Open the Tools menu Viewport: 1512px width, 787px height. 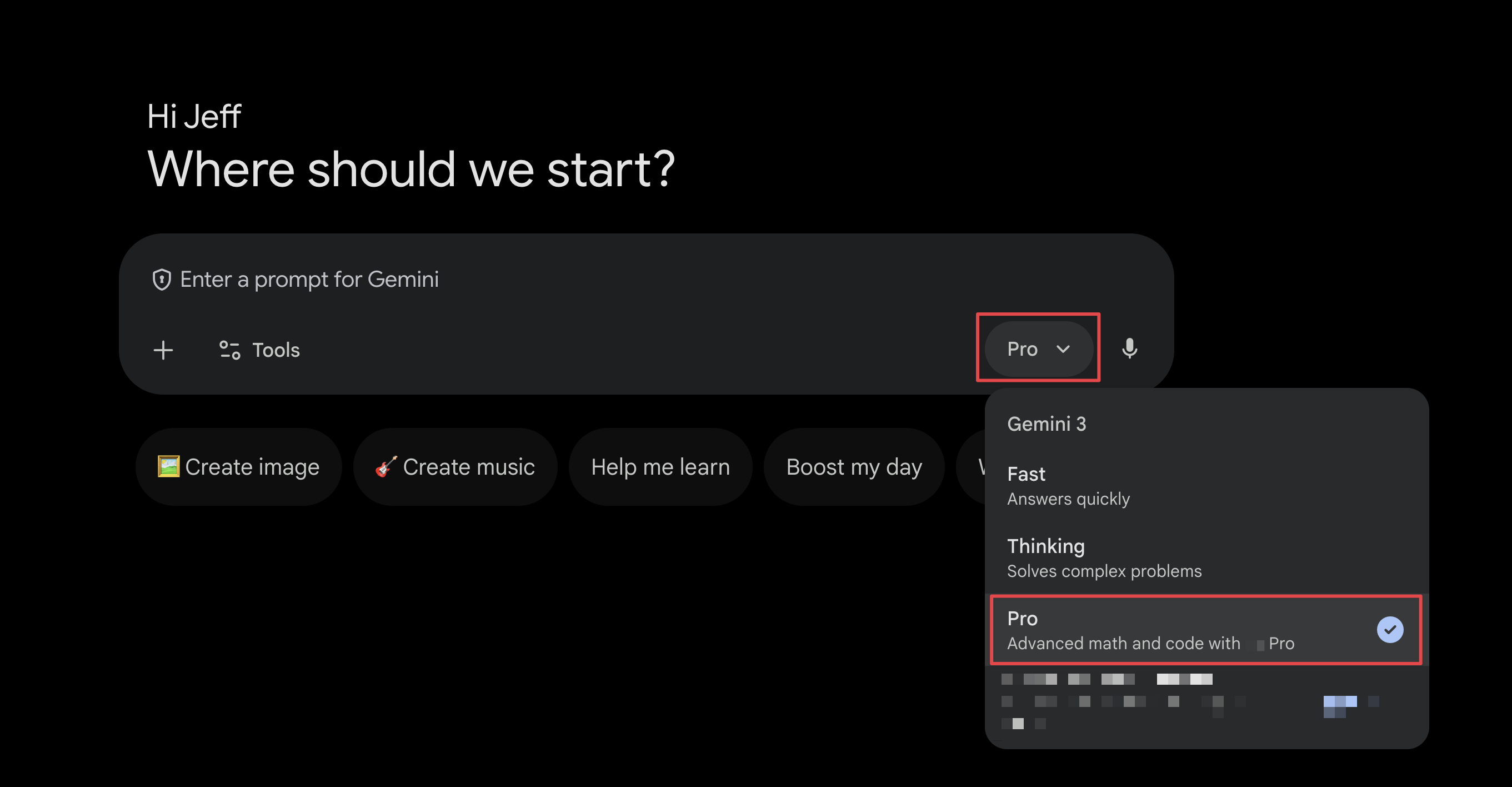pyautogui.click(x=259, y=350)
